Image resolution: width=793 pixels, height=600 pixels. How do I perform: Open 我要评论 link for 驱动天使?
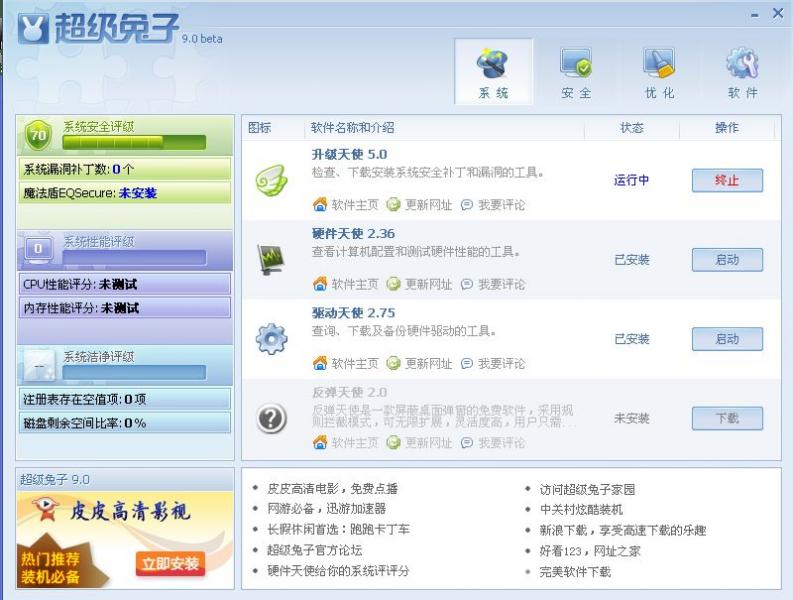tap(502, 364)
